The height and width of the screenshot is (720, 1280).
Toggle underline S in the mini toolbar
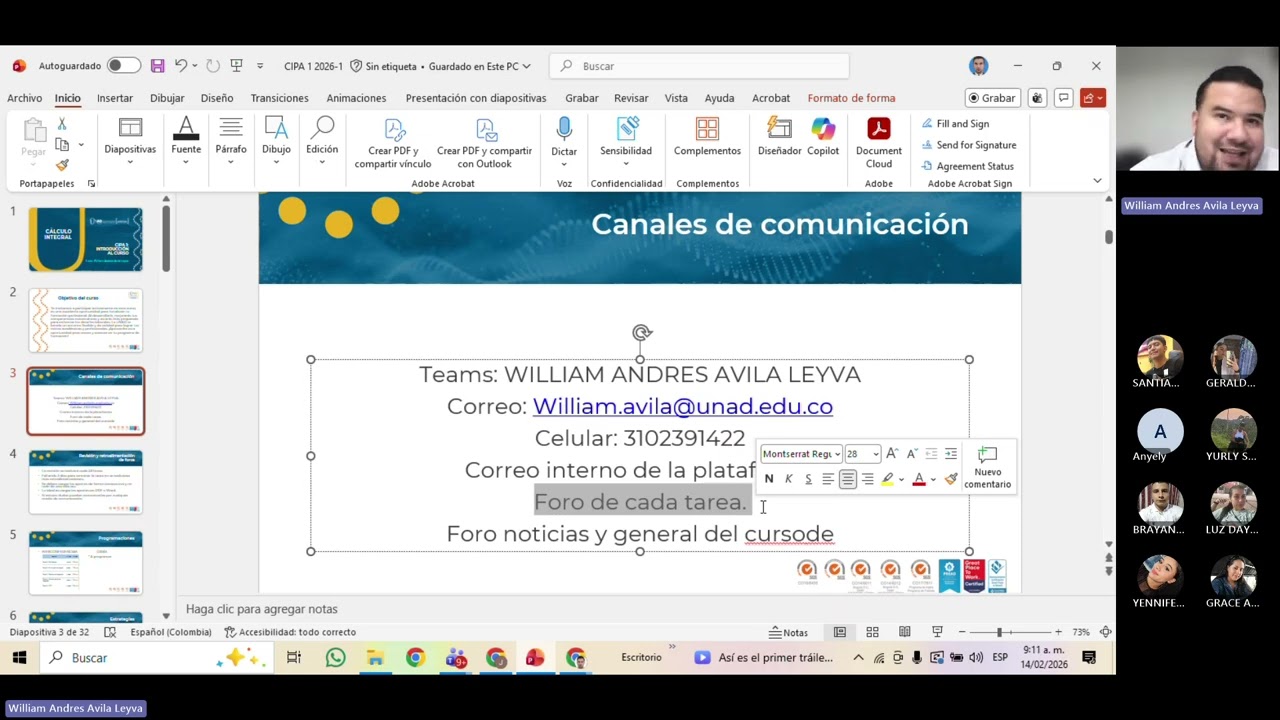coord(808,479)
